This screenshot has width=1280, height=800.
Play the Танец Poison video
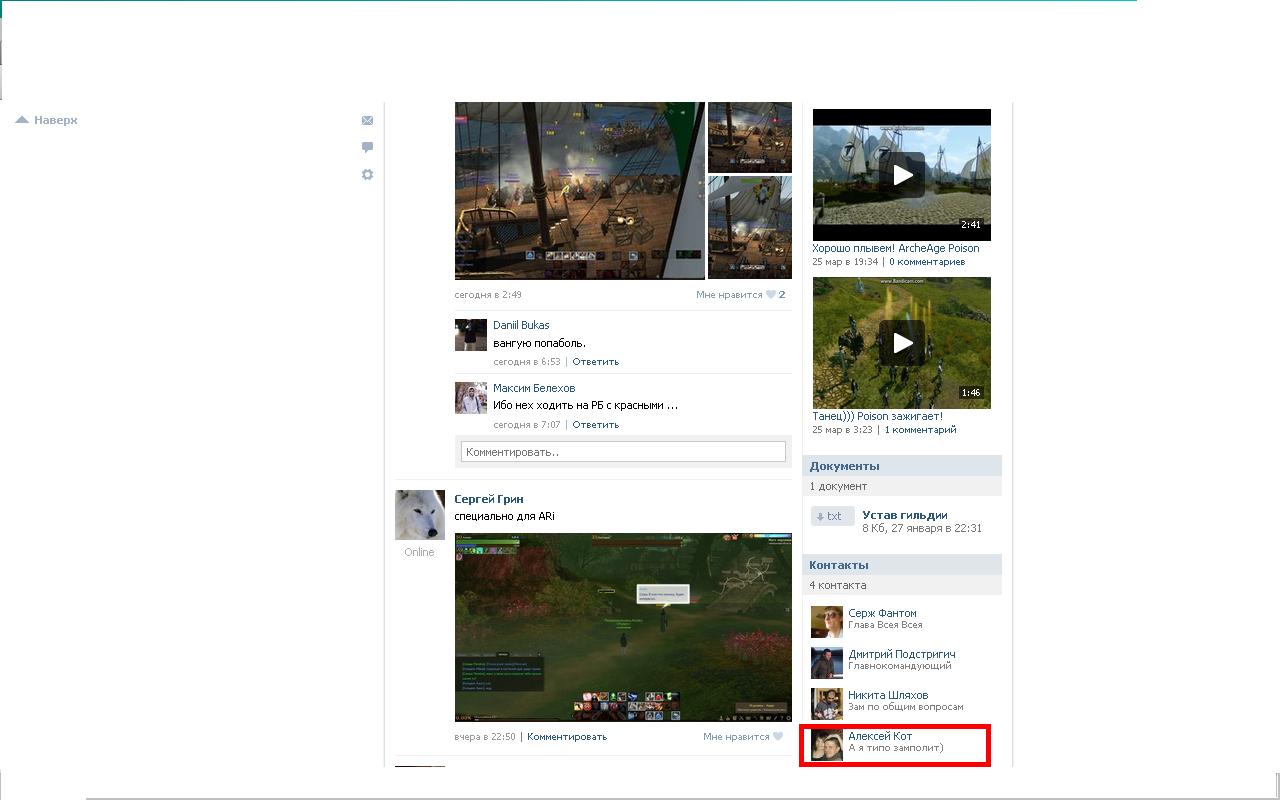tap(902, 343)
